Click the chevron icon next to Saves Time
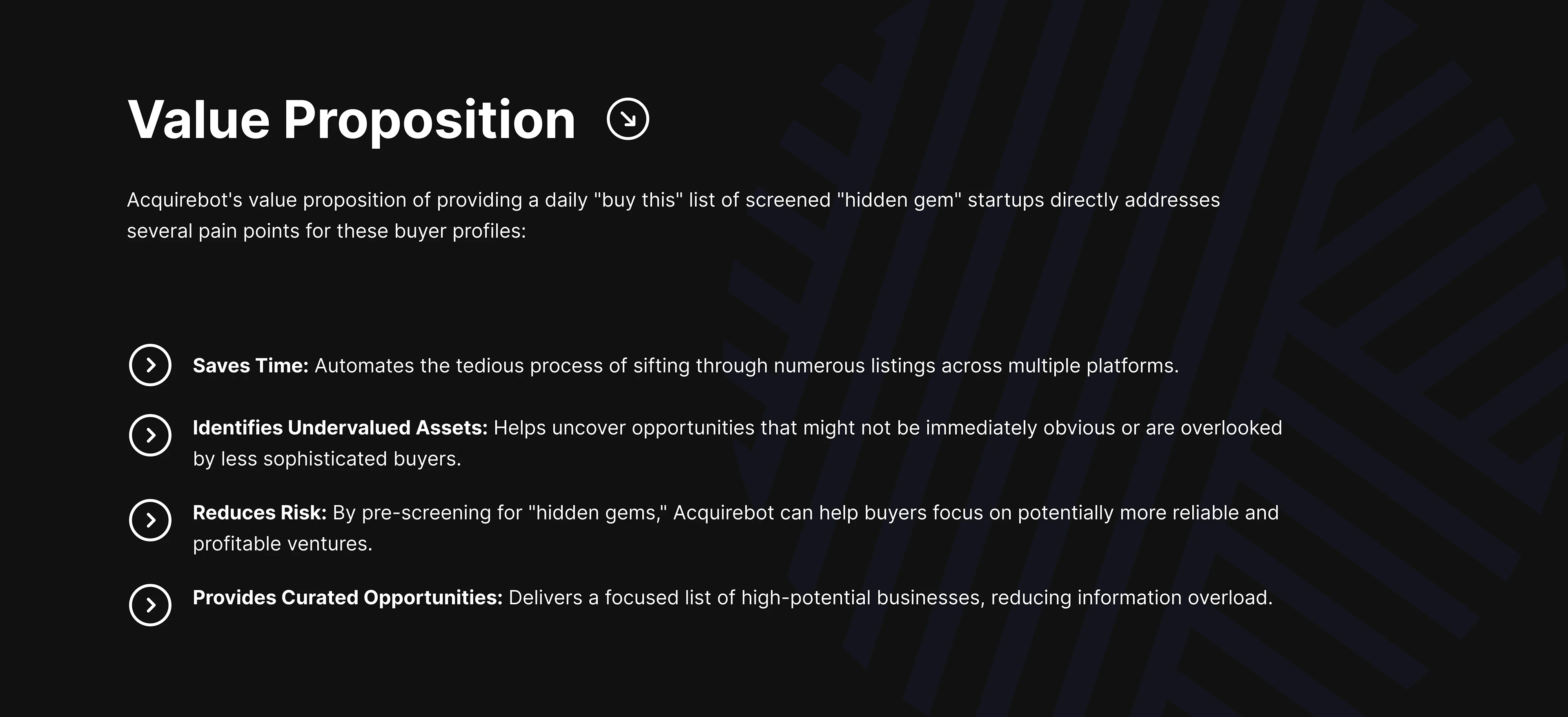1568x717 pixels. [x=150, y=365]
